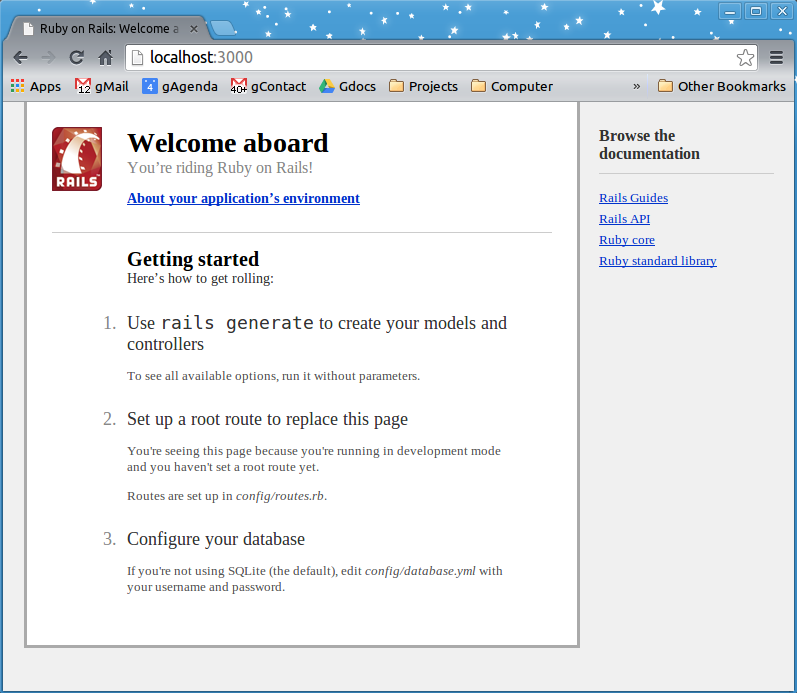Screen dimensions: 797x693
Task: Go back with the browser back arrow
Action: (20, 57)
